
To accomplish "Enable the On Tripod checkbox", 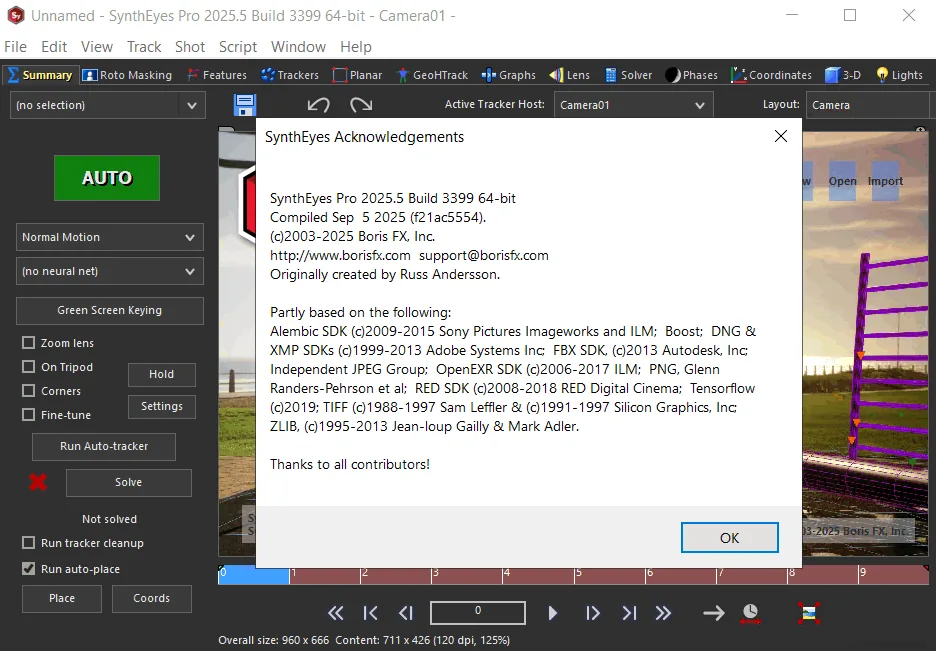I will (28, 366).
